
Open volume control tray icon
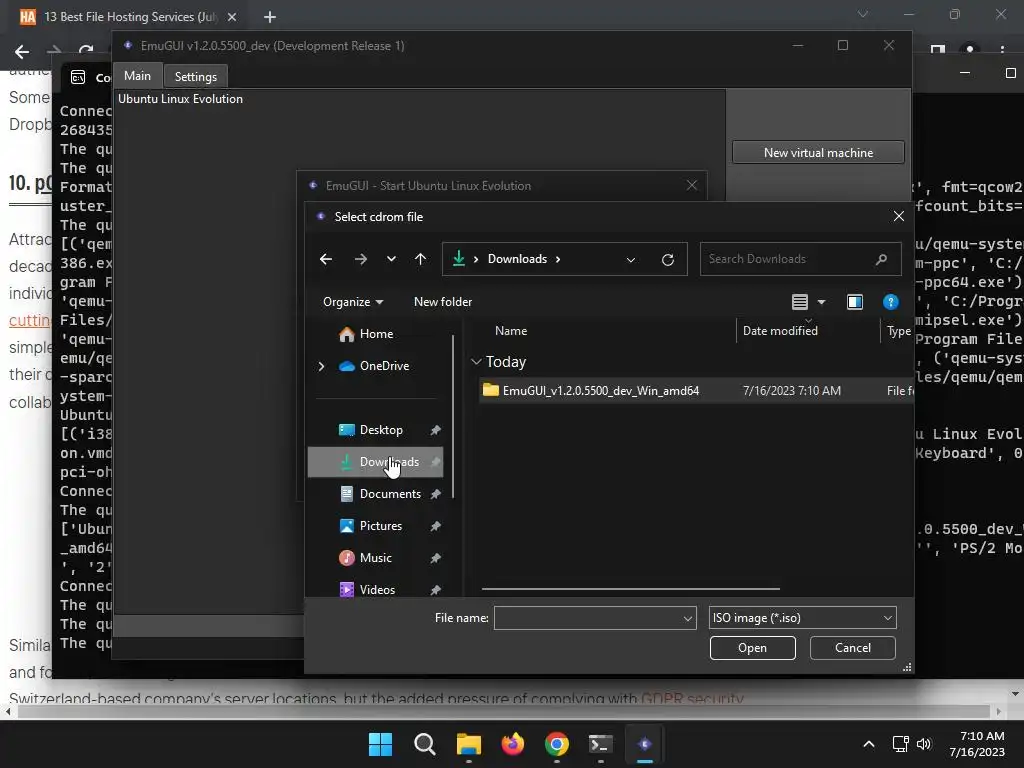click(x=923, y=744)
